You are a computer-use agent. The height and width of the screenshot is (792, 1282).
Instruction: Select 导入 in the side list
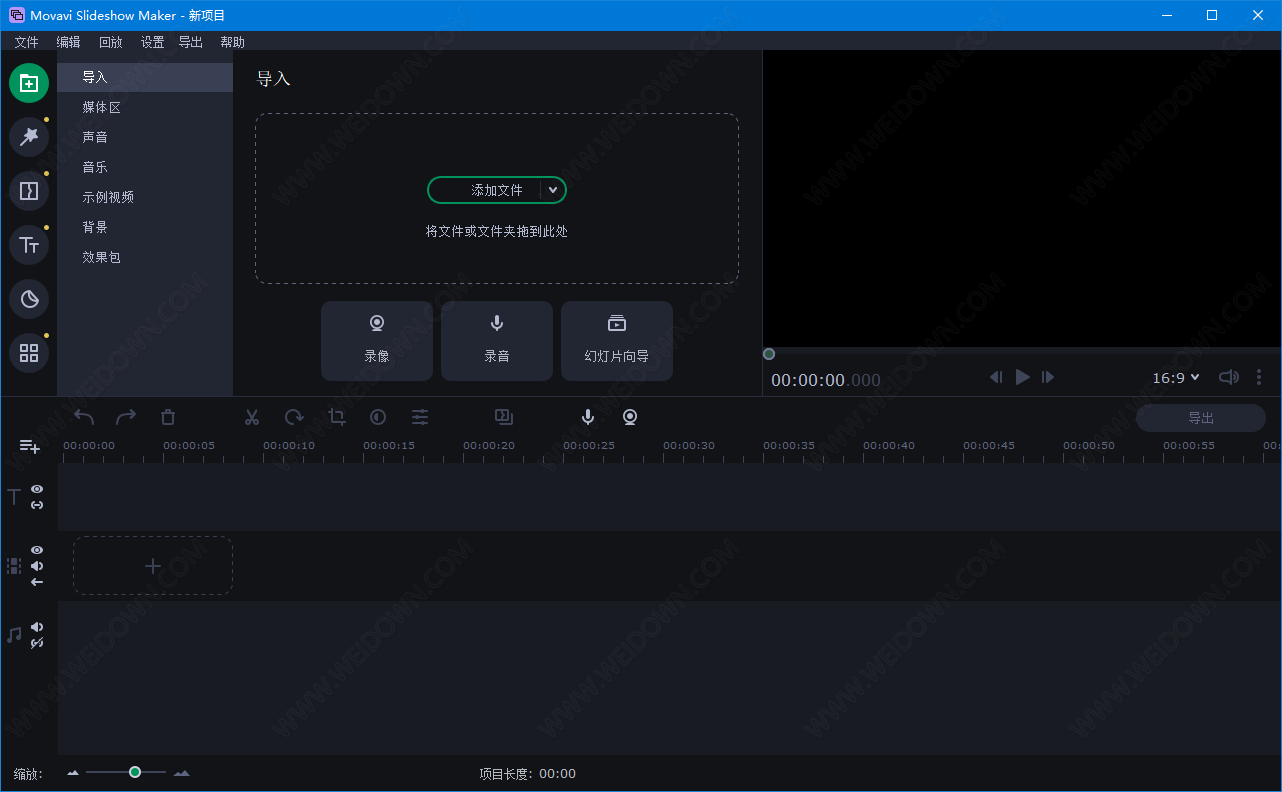click(145, 77)
